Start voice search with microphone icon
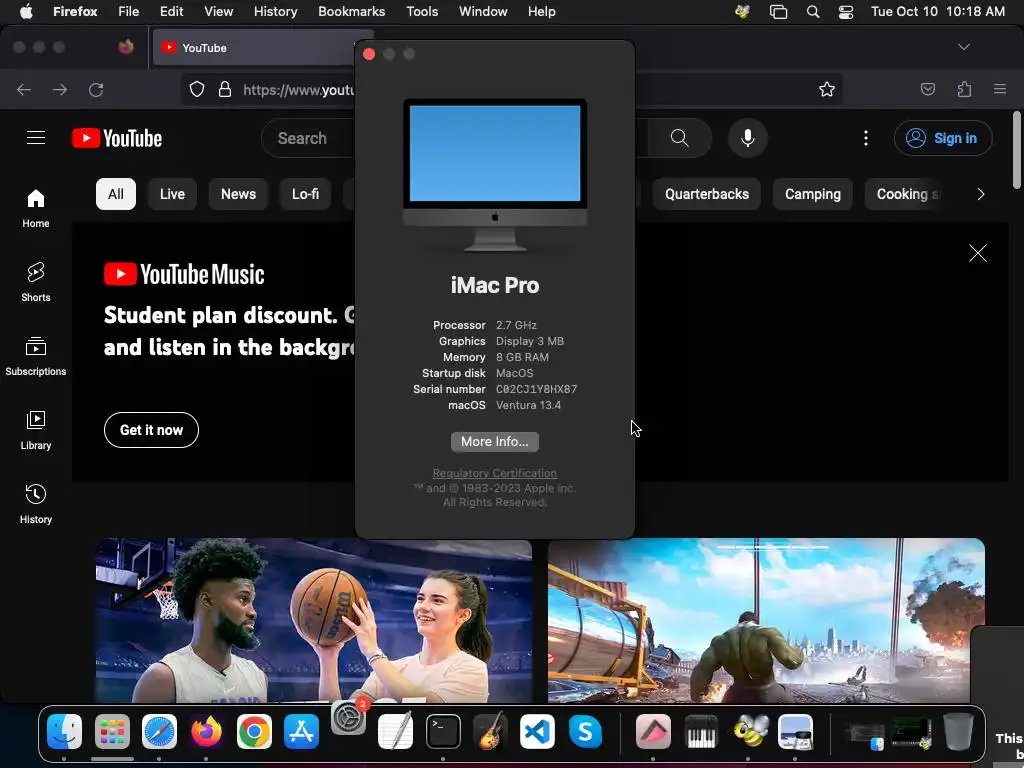The image size is (1024, 768). point(748,138)
